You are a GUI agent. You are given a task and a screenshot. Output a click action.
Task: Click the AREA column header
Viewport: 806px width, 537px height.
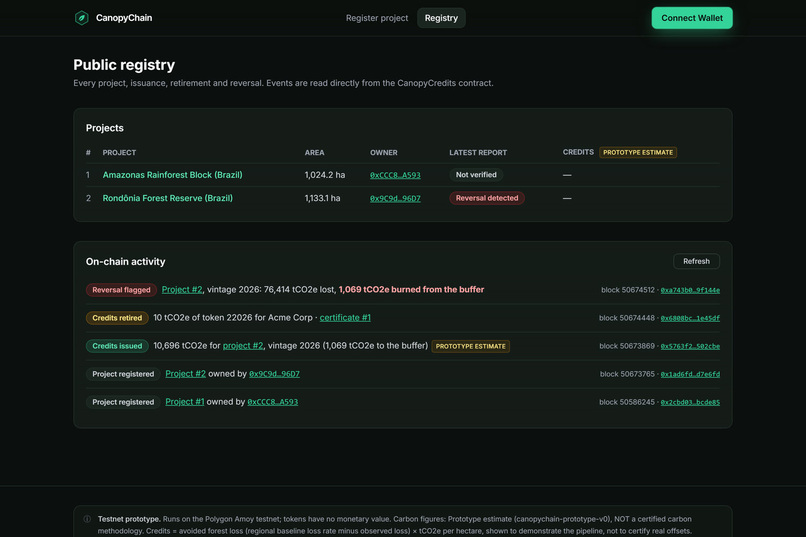(x=314, y=153)
